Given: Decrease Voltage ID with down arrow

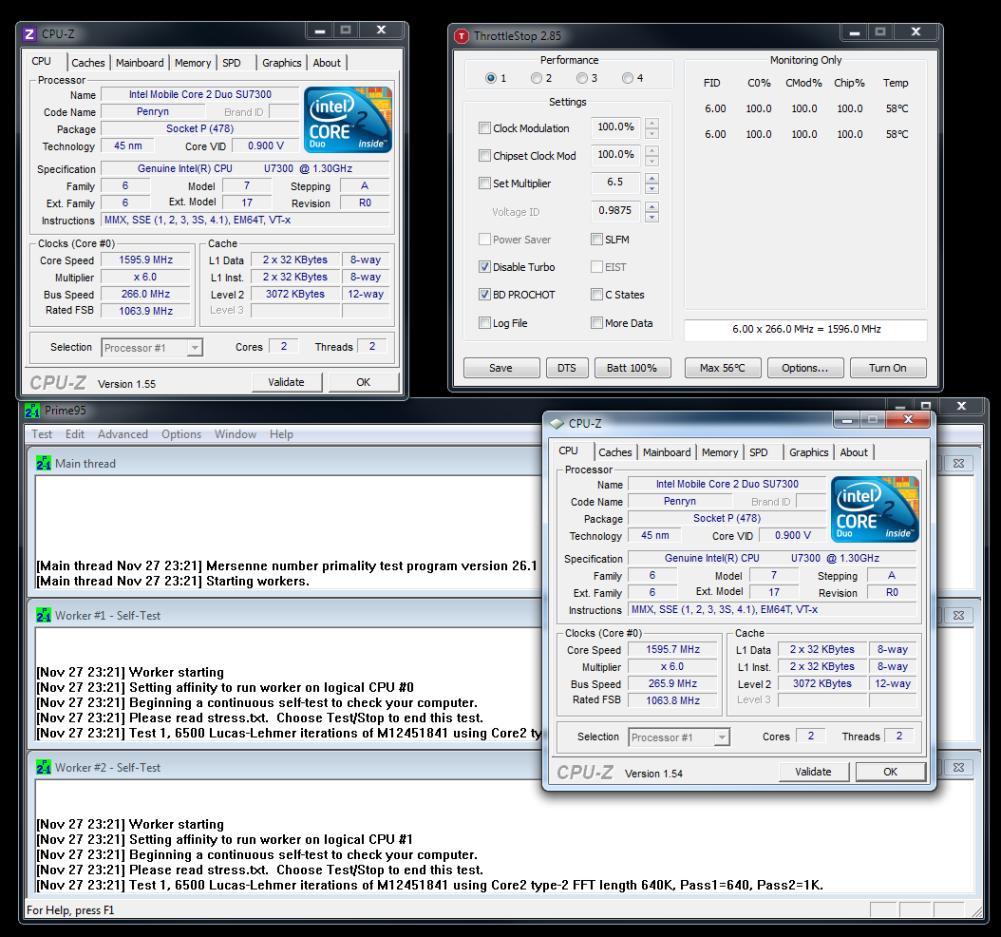Looking at the screenshot, I should point(652,216).
